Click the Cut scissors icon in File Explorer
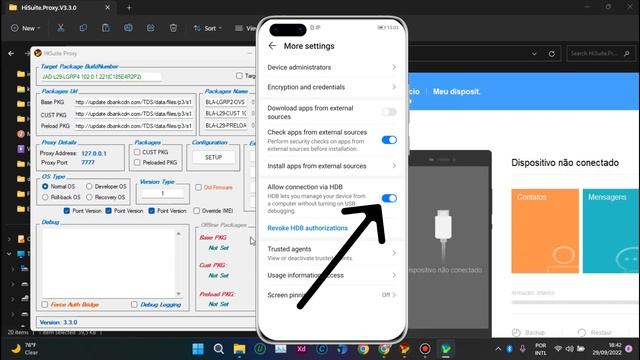This screenshot has width=640, height=360. [60, 28]
